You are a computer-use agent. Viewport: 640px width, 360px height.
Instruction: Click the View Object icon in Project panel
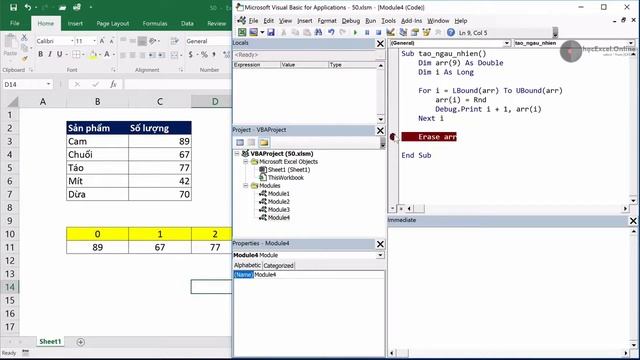251,142
